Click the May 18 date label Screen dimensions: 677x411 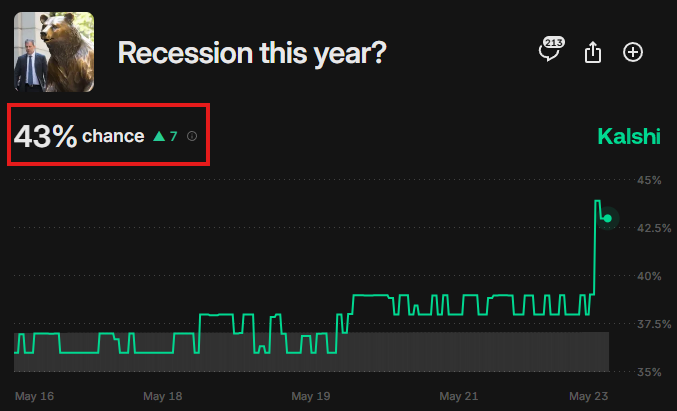pos(162,396)
